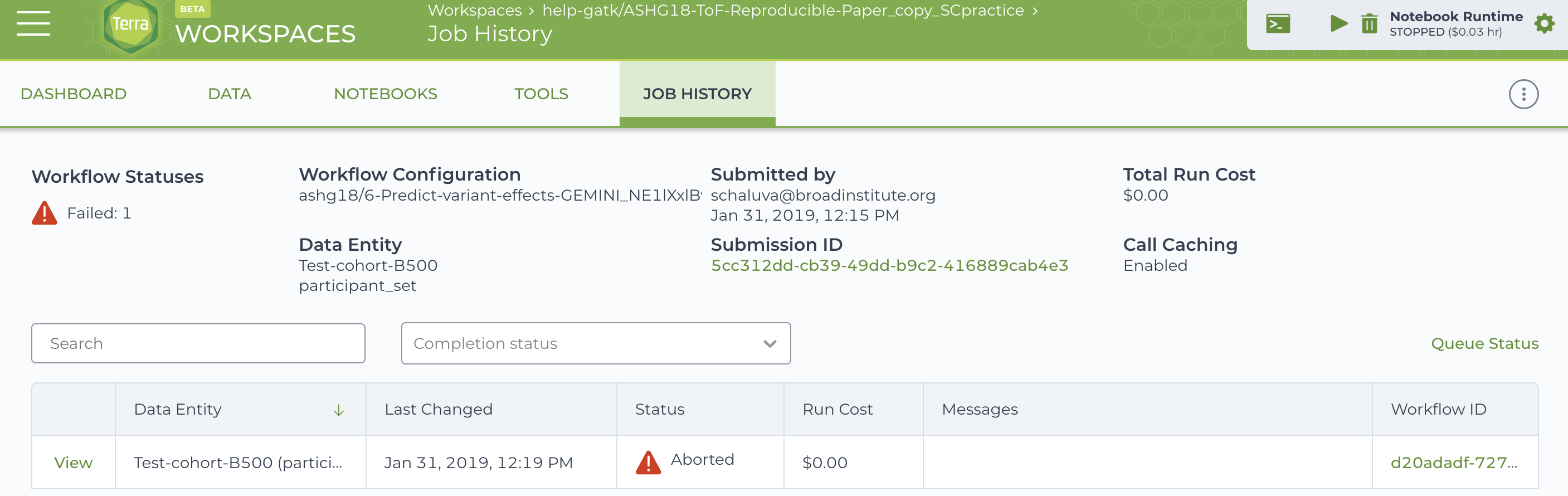Open Queue Status link
The width and height of the screenshot is (1568, 496).
[1484, 343]
